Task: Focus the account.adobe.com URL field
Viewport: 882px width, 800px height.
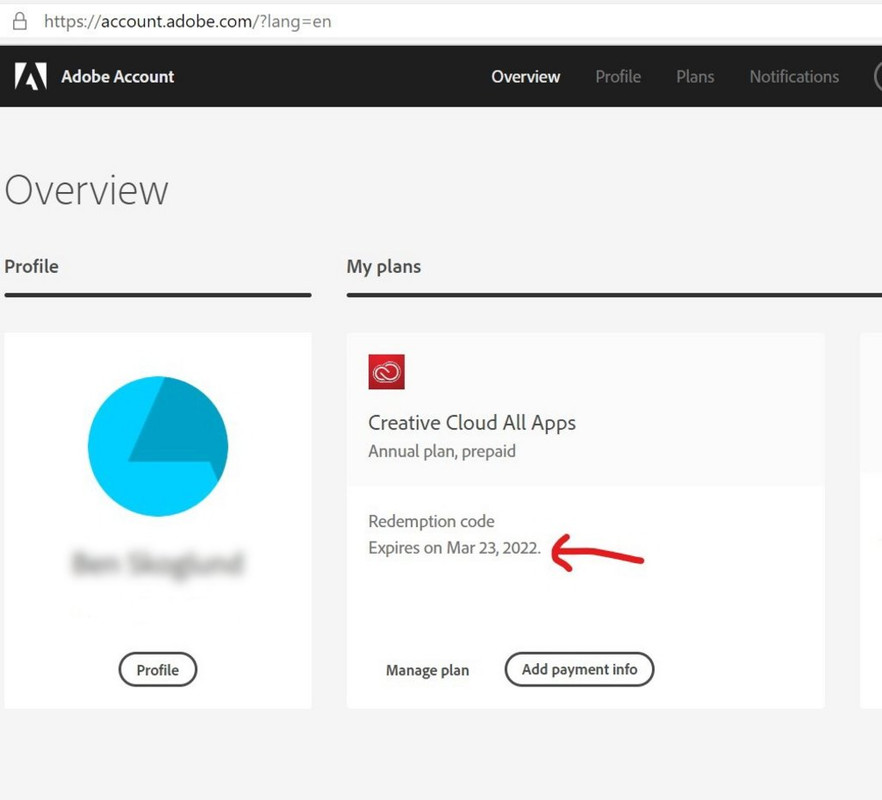Action: 188,21
